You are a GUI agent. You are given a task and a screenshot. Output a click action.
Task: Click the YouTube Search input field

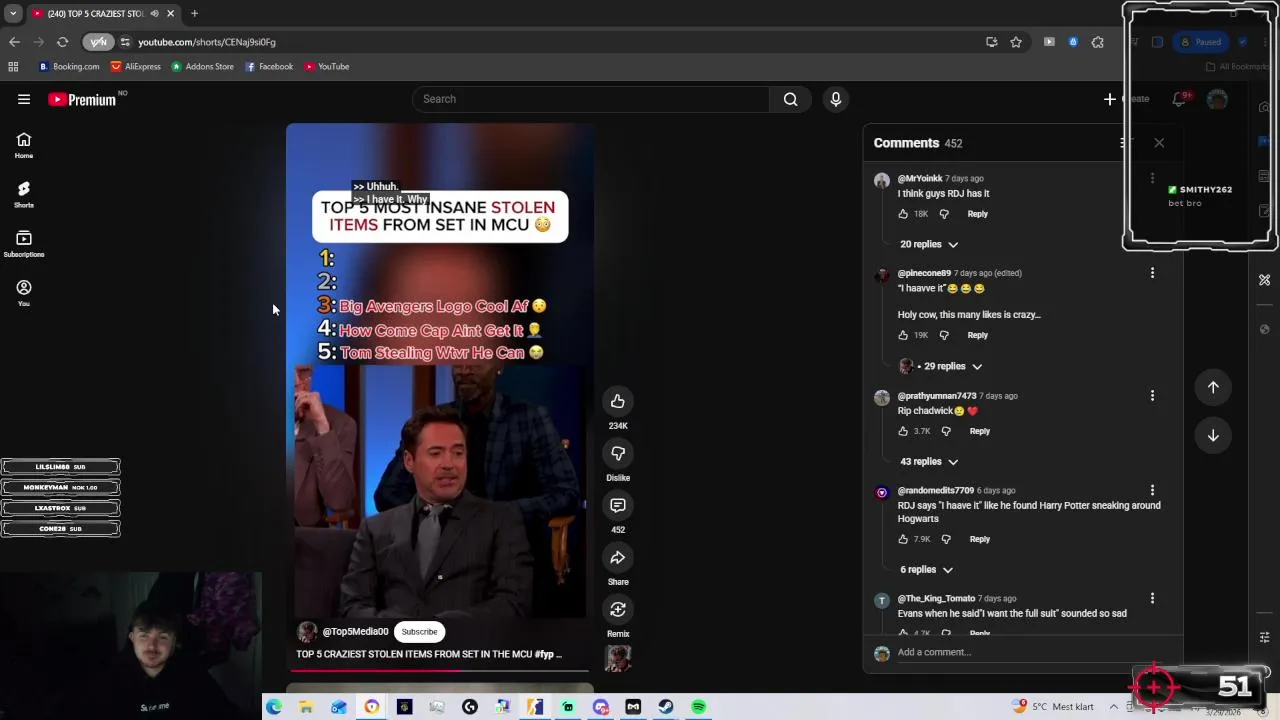tap(590, 99)
